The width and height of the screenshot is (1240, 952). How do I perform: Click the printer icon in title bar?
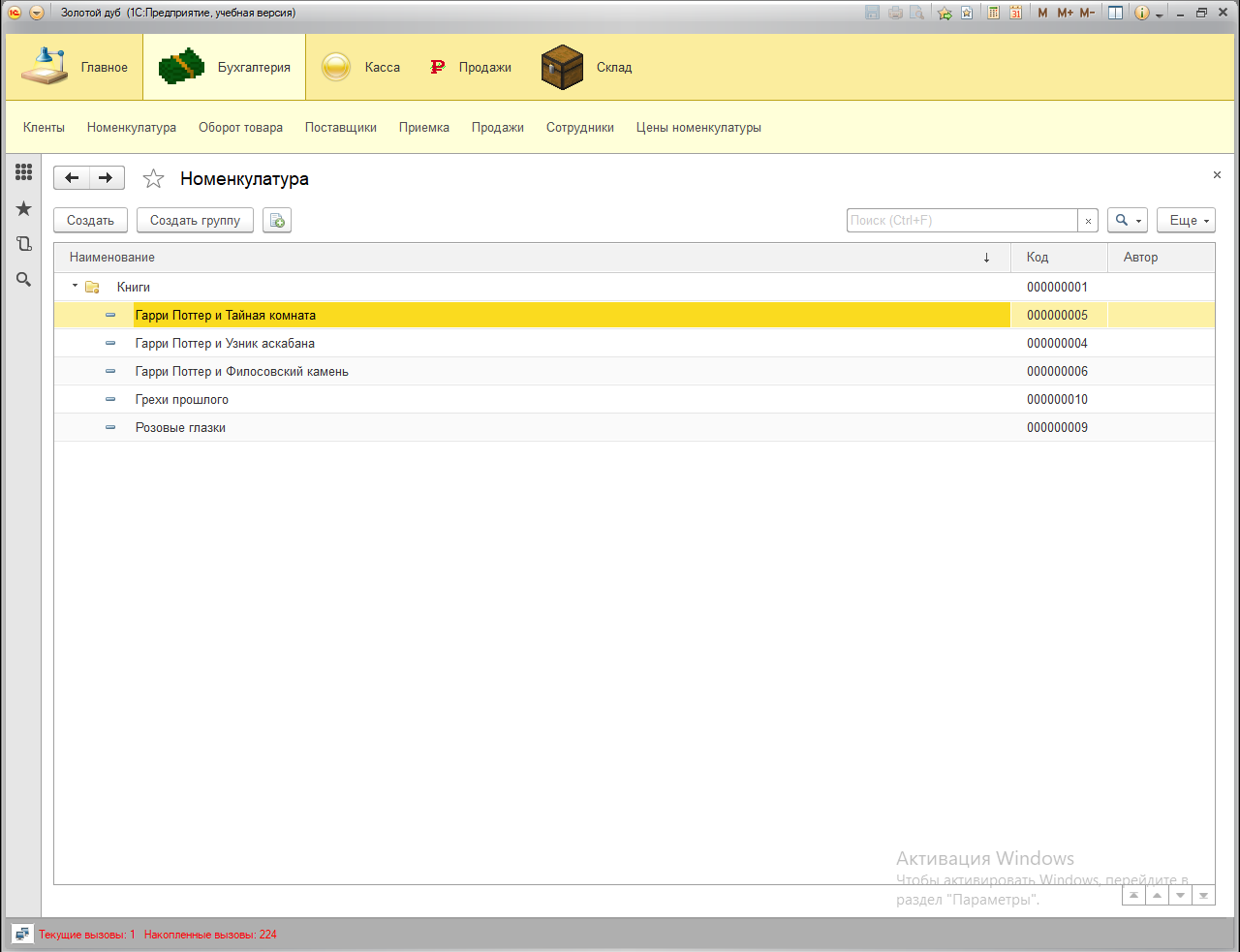pyautogui.click(x=895, y=13)
